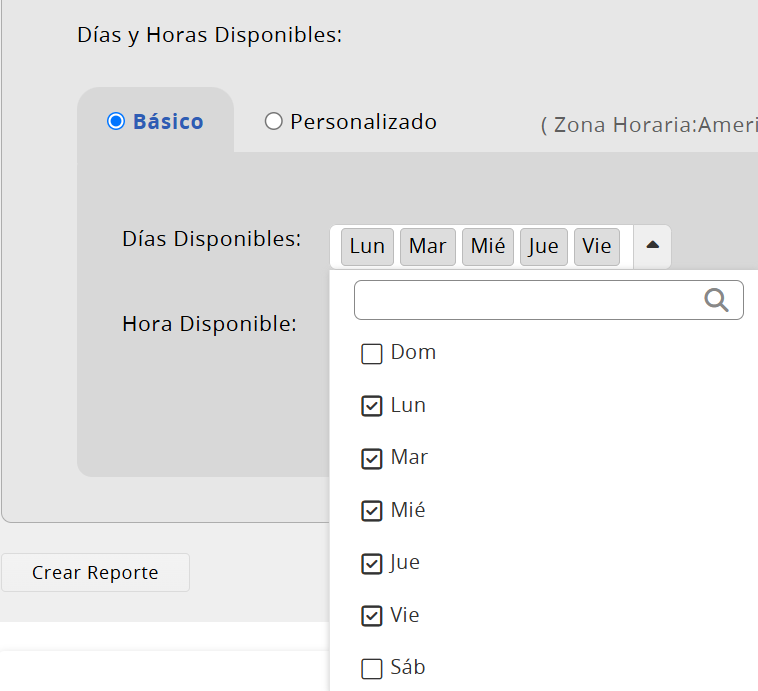Click the Mar tag in selected days
The width and height of the screenshot is (758, 691).
(428, 247)
